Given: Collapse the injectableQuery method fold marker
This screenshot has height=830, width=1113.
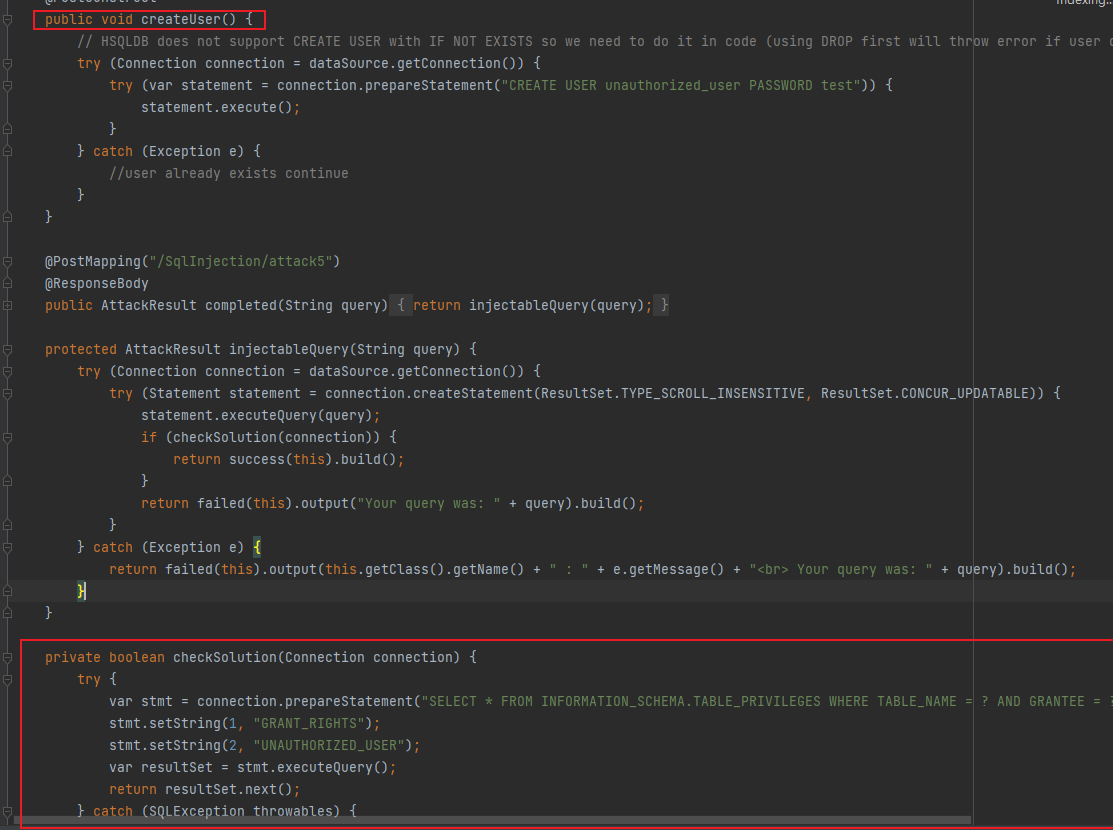Looking at the screenshot, I should pyautogui.click(x=8, y=349).
